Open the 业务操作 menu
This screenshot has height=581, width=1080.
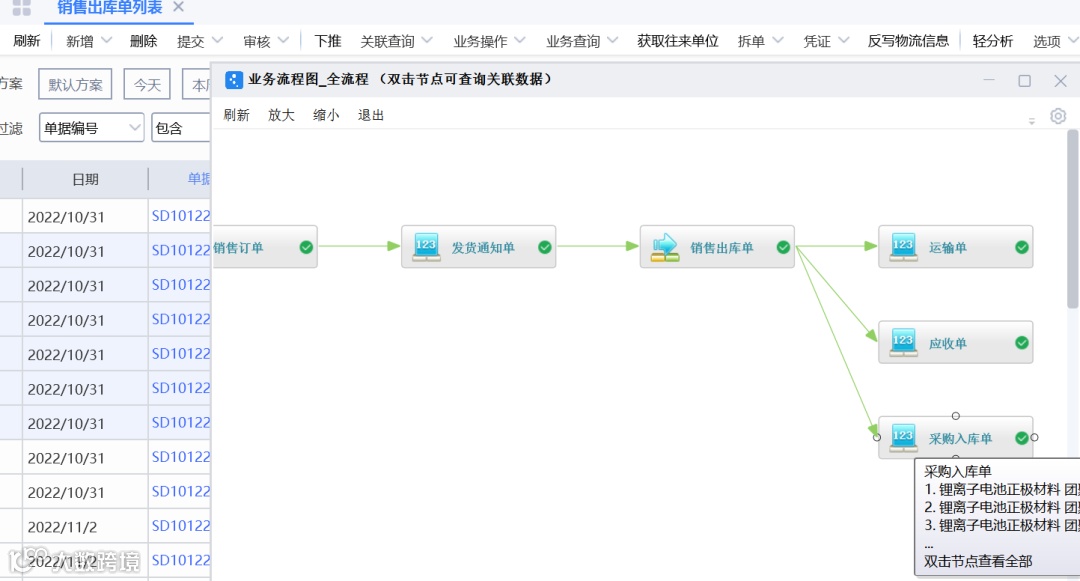coord(480,41)
